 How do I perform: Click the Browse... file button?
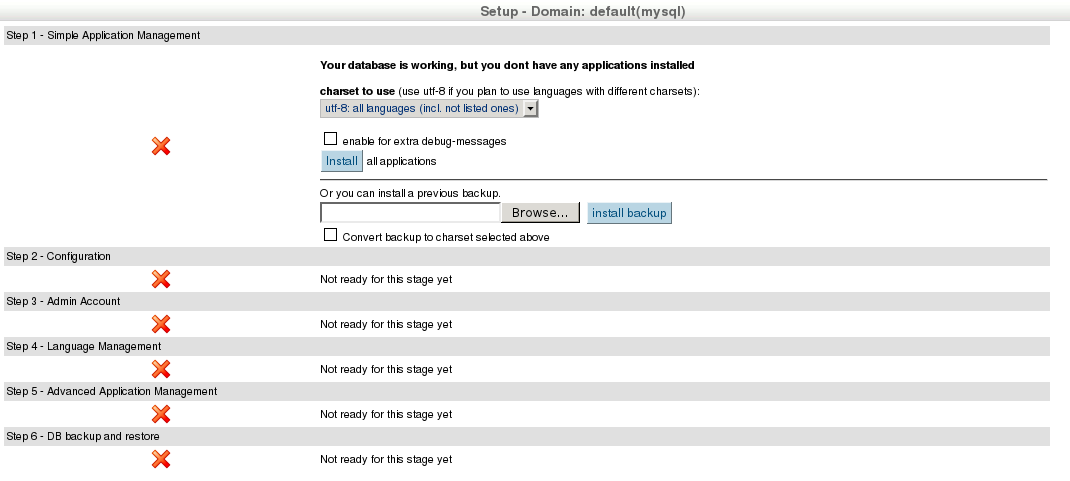(540, 213)
